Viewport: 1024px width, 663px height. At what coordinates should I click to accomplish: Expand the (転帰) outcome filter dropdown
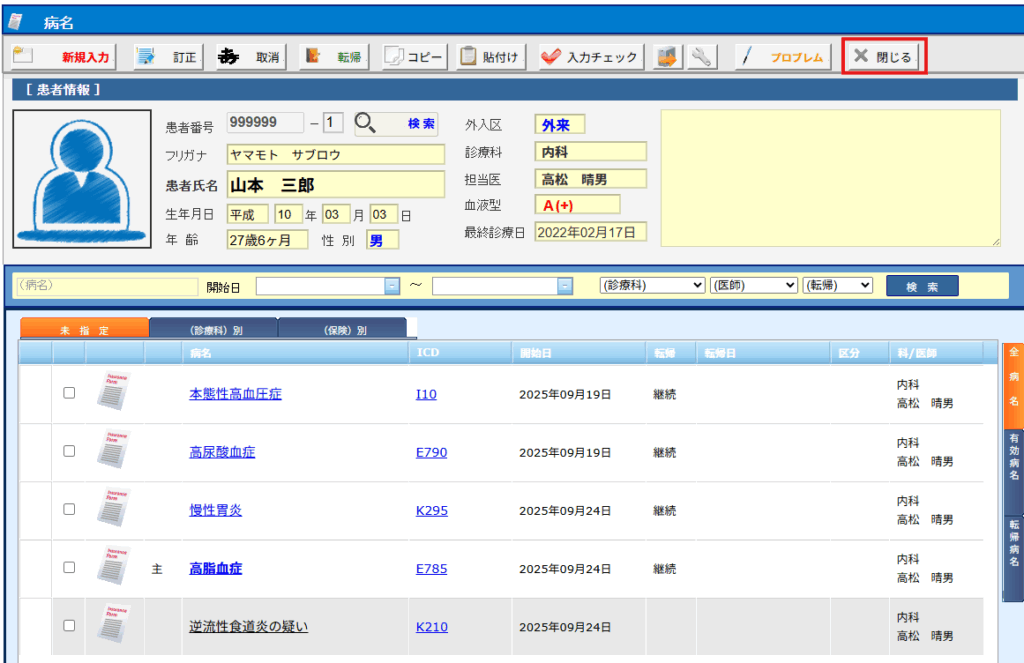[837, 285]
